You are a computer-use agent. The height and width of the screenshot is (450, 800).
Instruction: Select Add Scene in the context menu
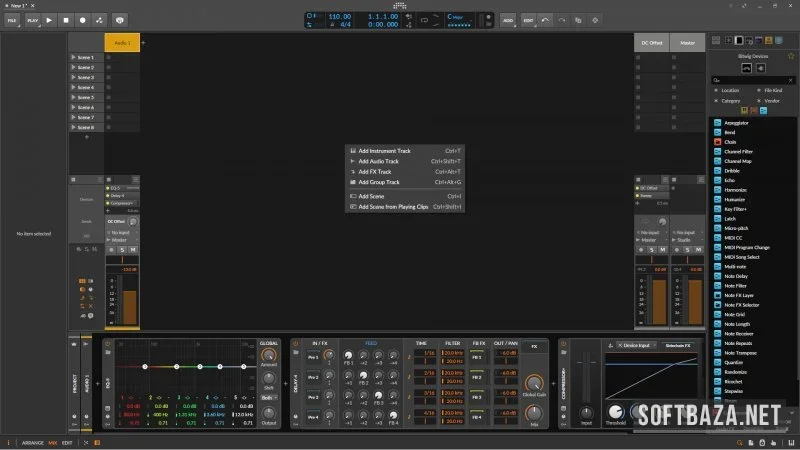coord(372,196)
